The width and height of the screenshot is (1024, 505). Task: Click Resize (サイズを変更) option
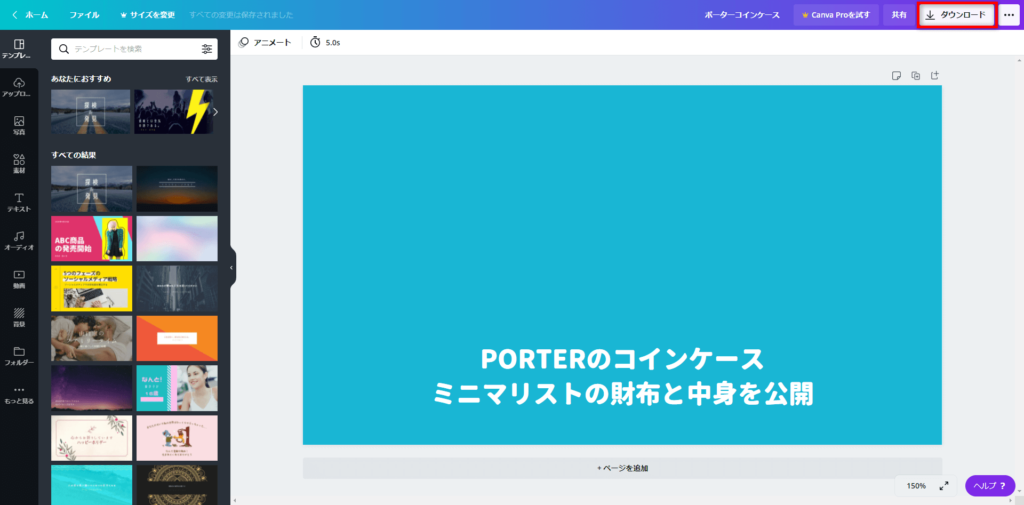(148, 15)
